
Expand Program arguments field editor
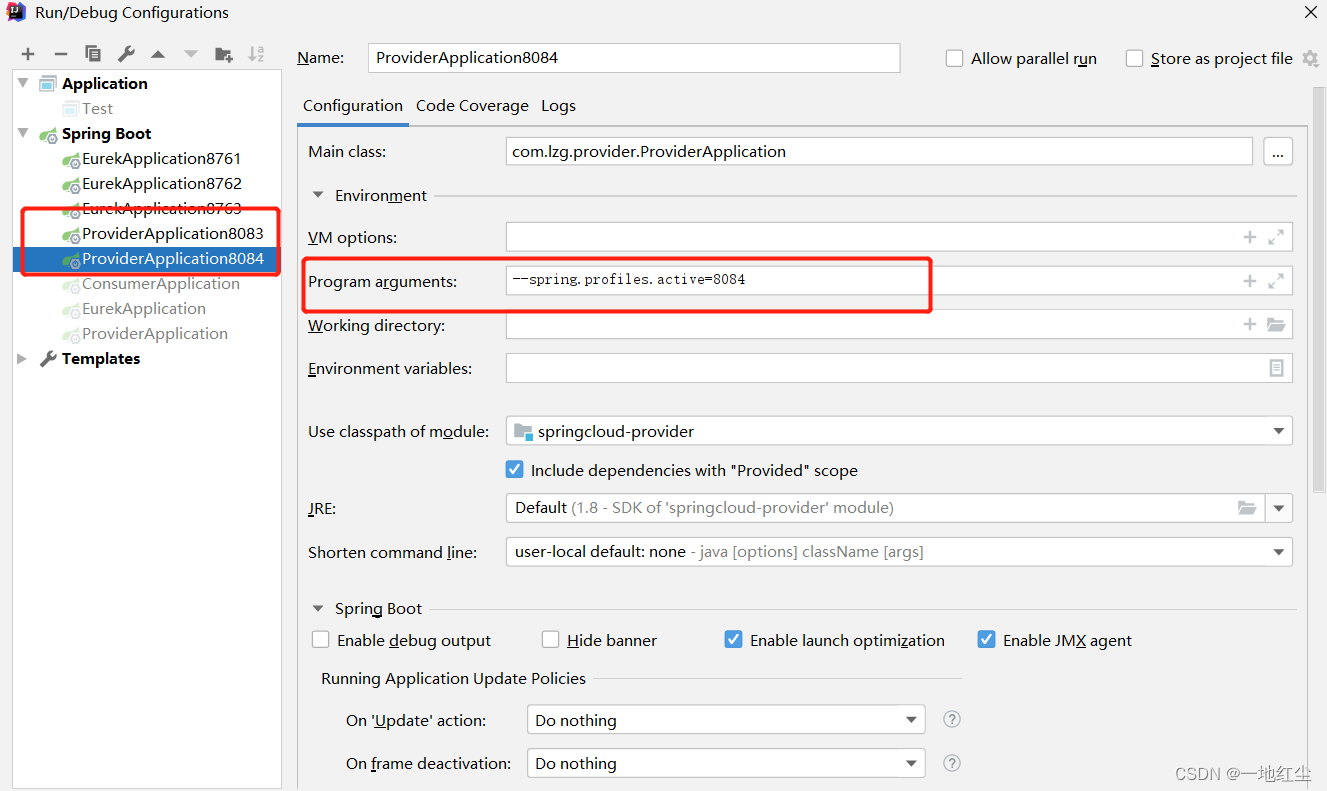pyautogui.click(x=1276, y=281)
